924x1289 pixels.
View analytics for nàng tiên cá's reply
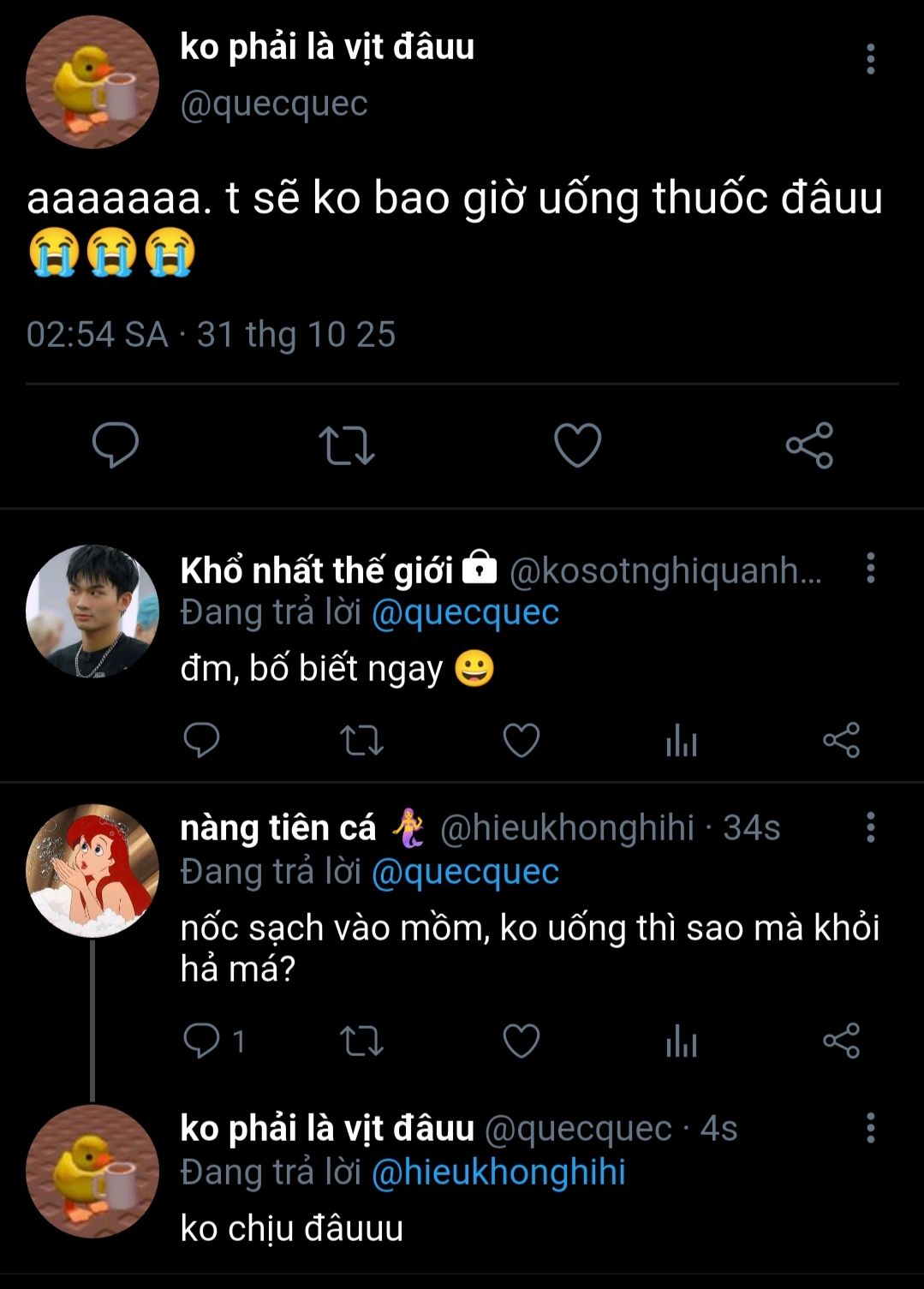(682, 1041)
